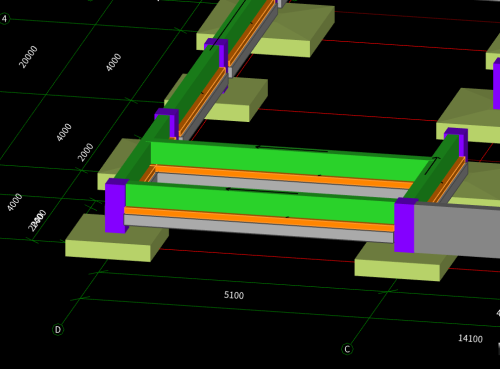Select the small purple column at the top
This screenshot has width=500, height=369.
click(218, 52)
